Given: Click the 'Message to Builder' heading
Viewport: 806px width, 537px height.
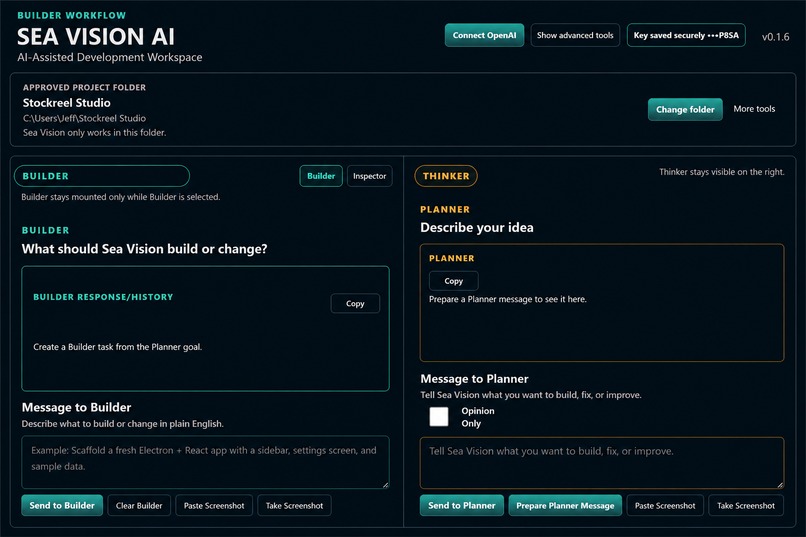Looking at the screenshot, I should (x=76, y=408).
